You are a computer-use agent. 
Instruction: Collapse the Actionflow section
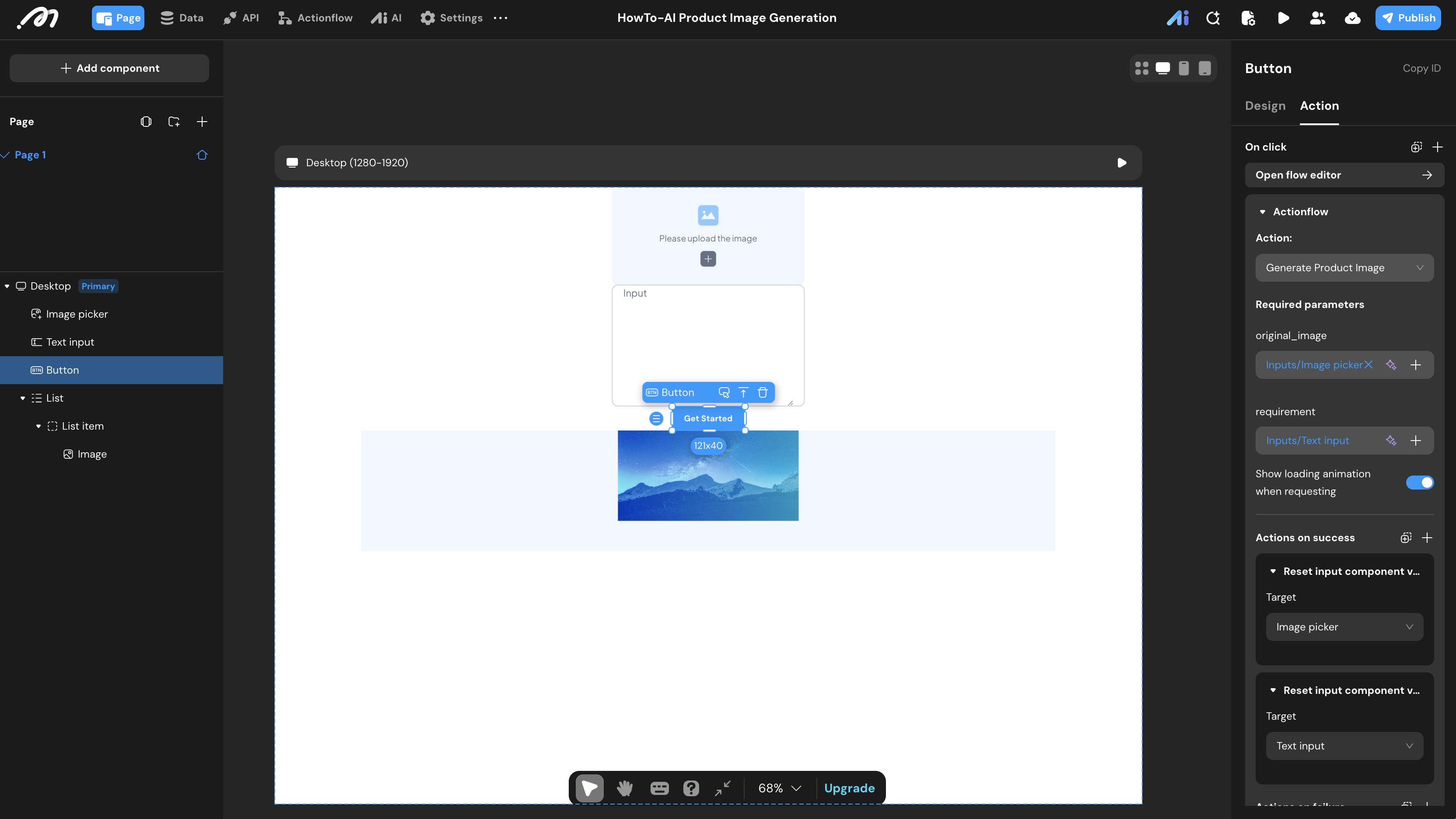pos(1262,212)
